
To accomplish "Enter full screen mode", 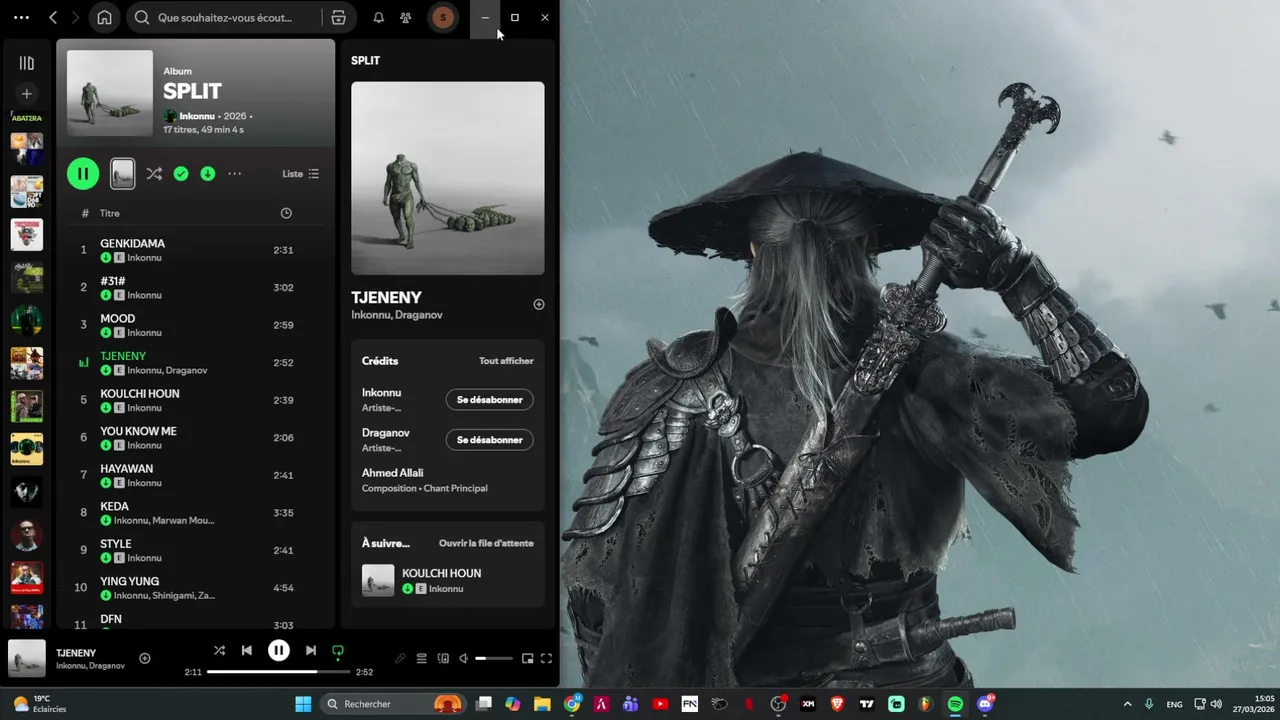I will coord(546,658).
